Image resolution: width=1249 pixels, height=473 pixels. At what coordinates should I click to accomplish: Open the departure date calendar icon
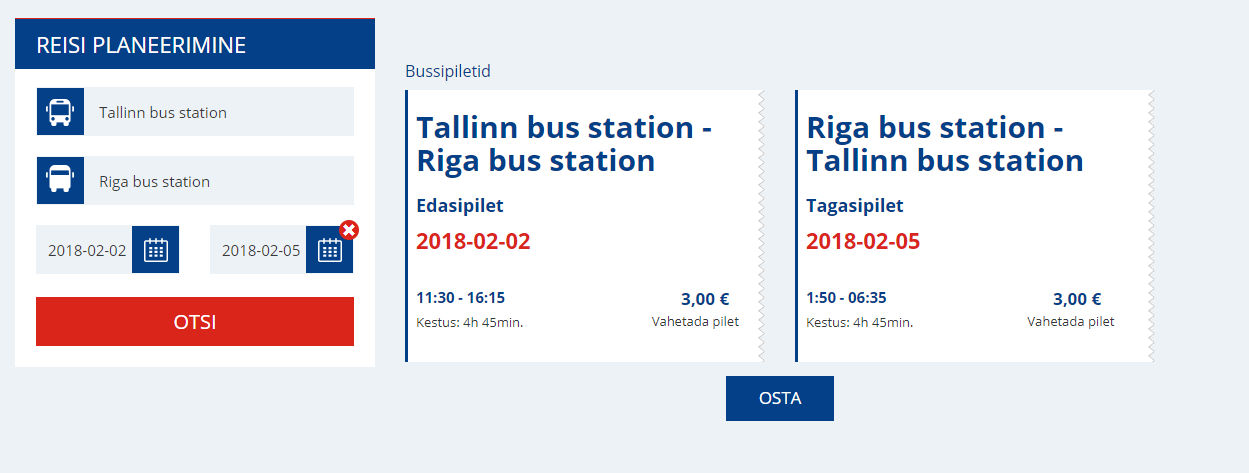point(155,249)
